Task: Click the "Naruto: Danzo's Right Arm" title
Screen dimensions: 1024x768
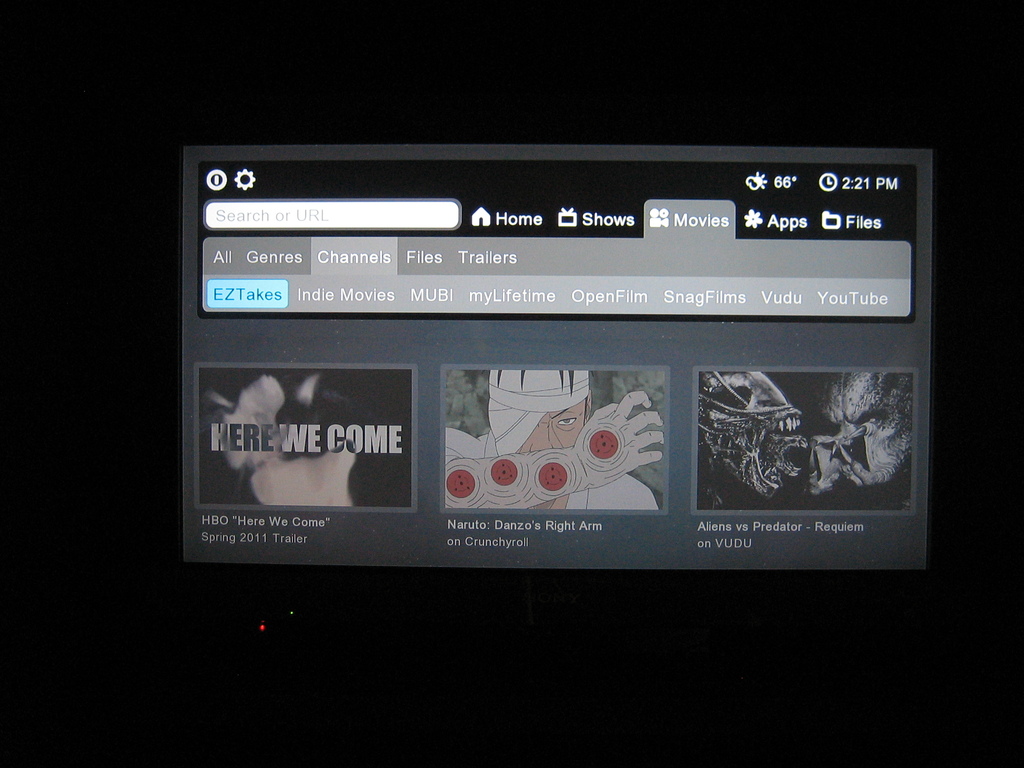Action: pyautogui.click(x=524, y=525)
